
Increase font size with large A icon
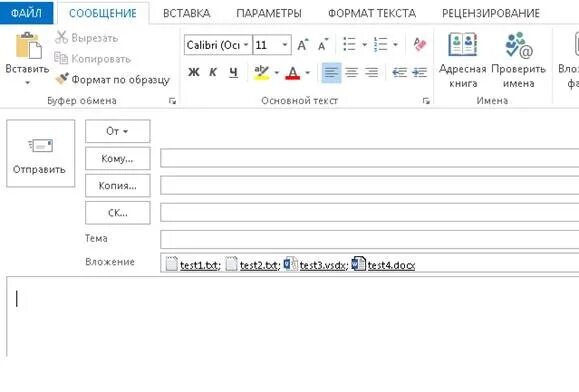(302, 45)
